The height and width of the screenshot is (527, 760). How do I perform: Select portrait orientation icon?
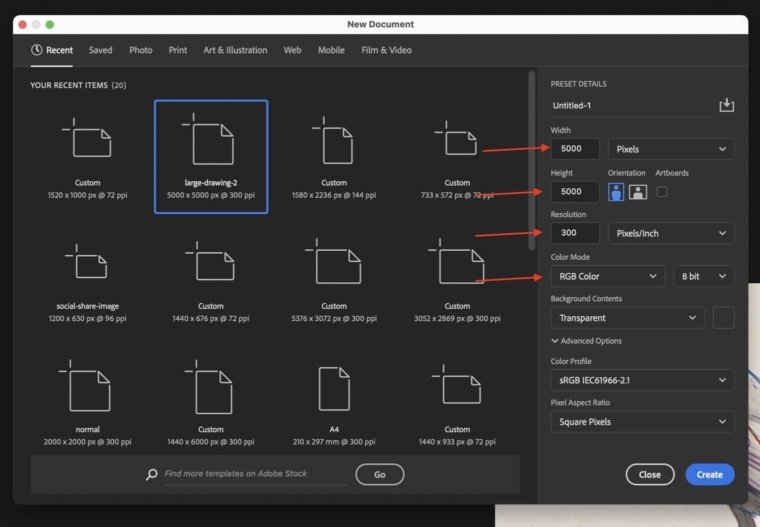tap(616, 191)
